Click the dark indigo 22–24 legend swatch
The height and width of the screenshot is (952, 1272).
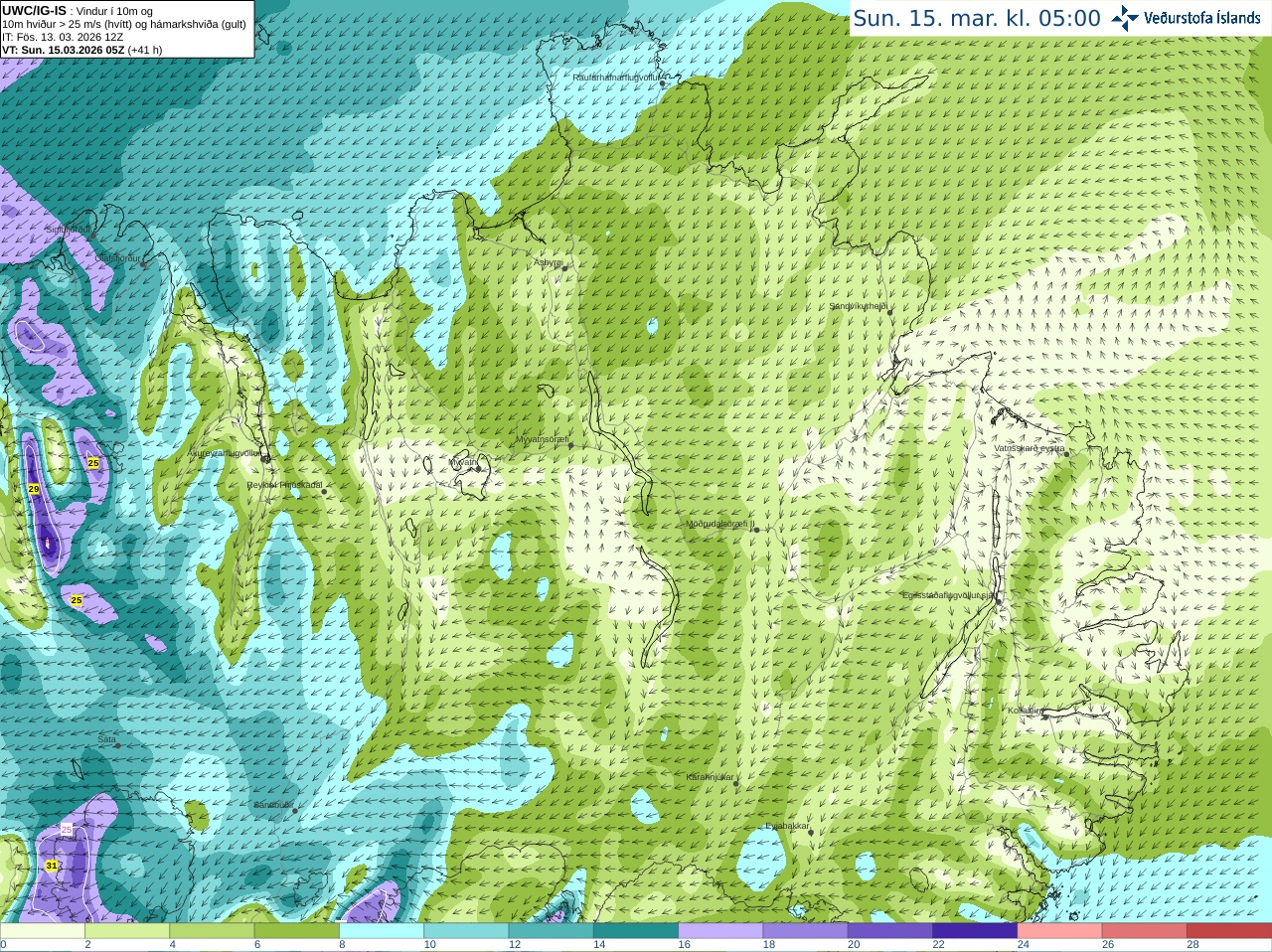point(975,931)
